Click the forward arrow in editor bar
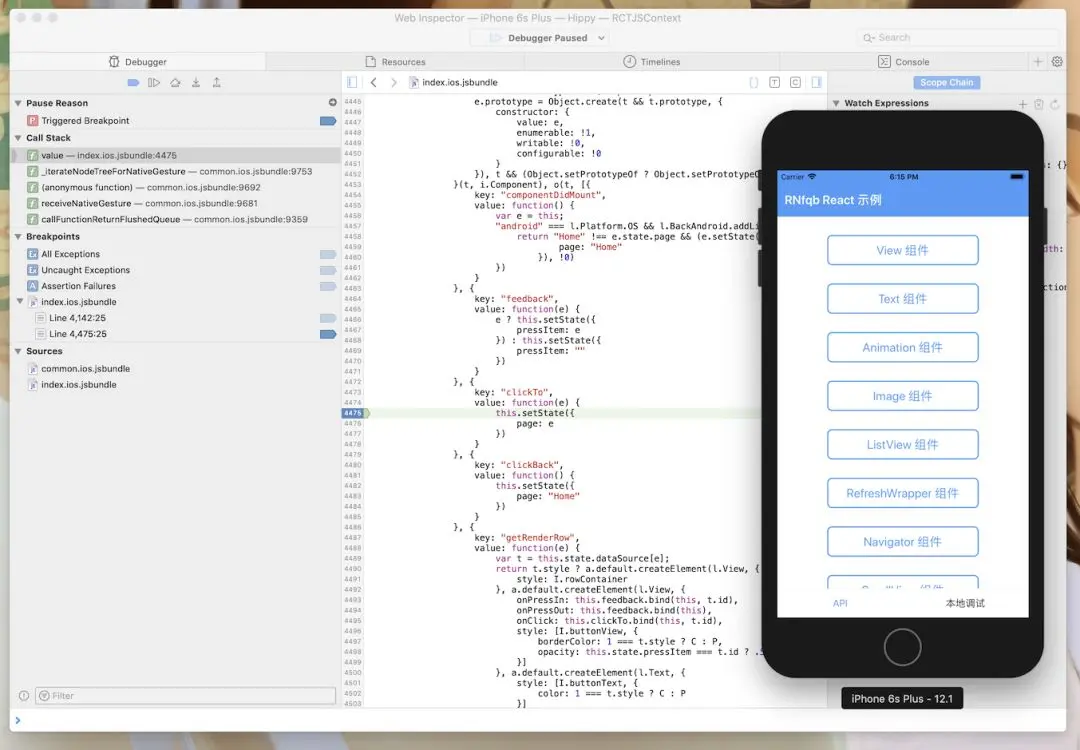 coord(393,83)
